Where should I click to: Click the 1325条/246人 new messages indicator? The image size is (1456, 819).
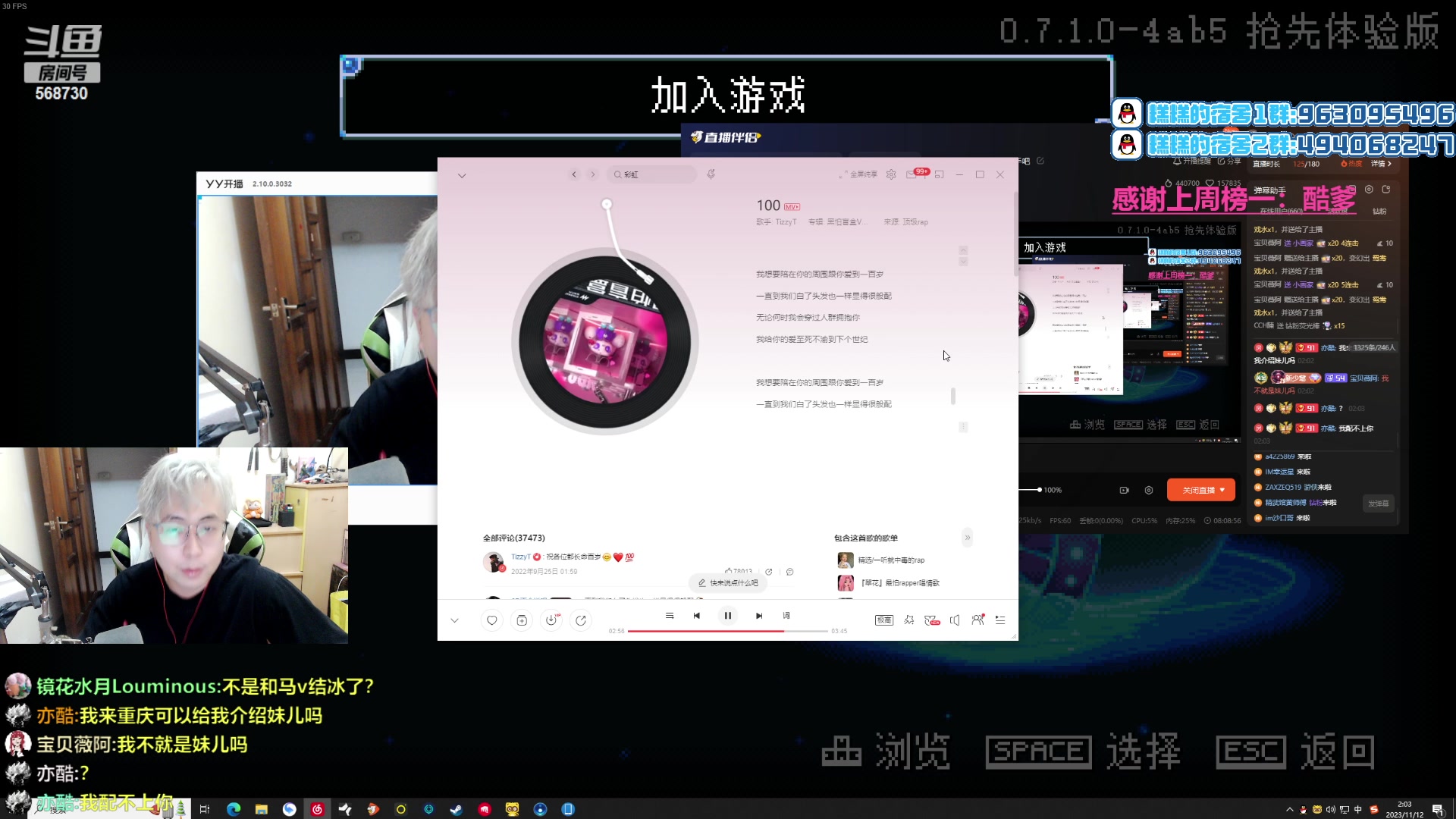coord(1373,348)
